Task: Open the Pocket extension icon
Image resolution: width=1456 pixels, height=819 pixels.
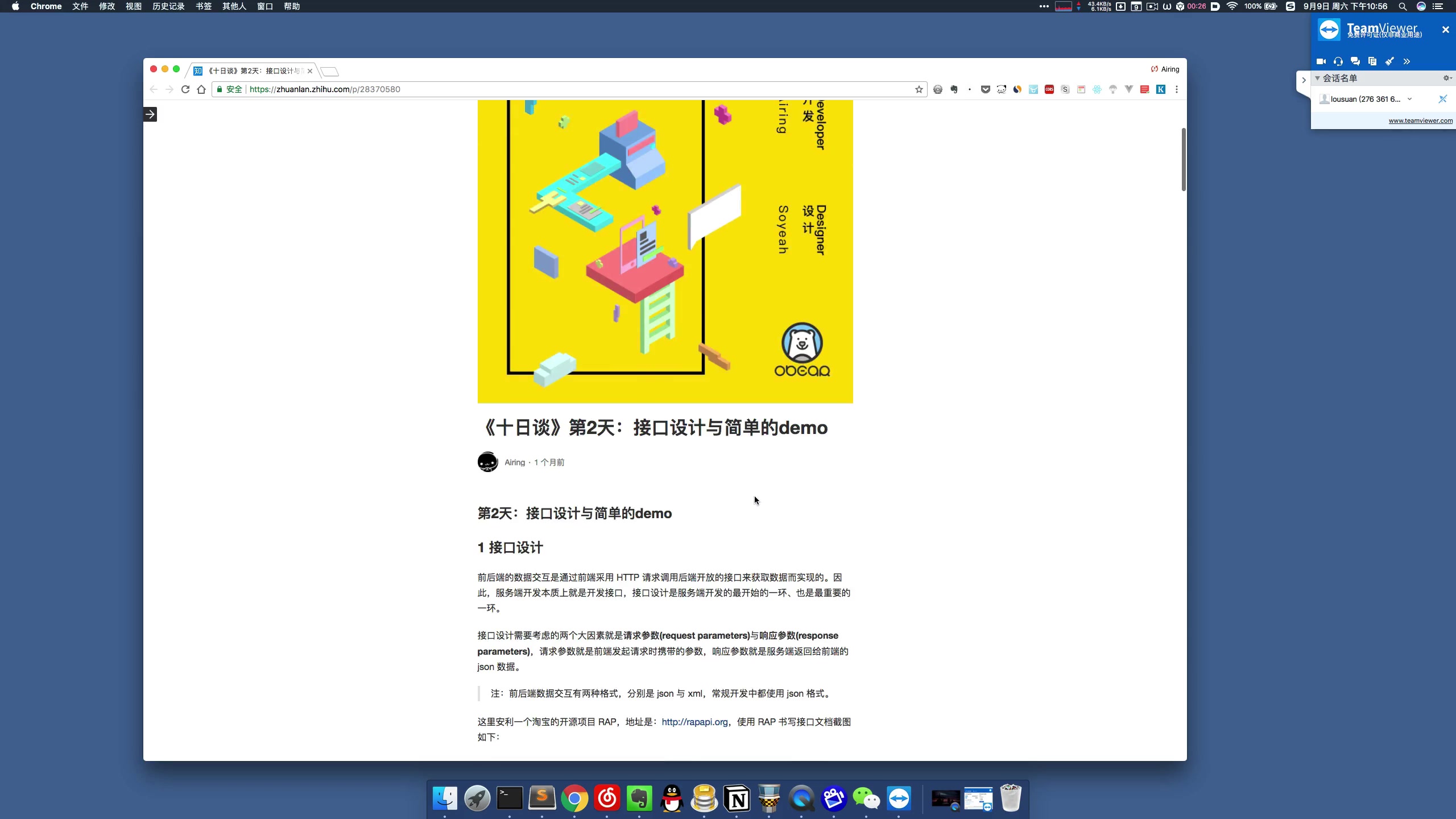Action: coord(985,89)
